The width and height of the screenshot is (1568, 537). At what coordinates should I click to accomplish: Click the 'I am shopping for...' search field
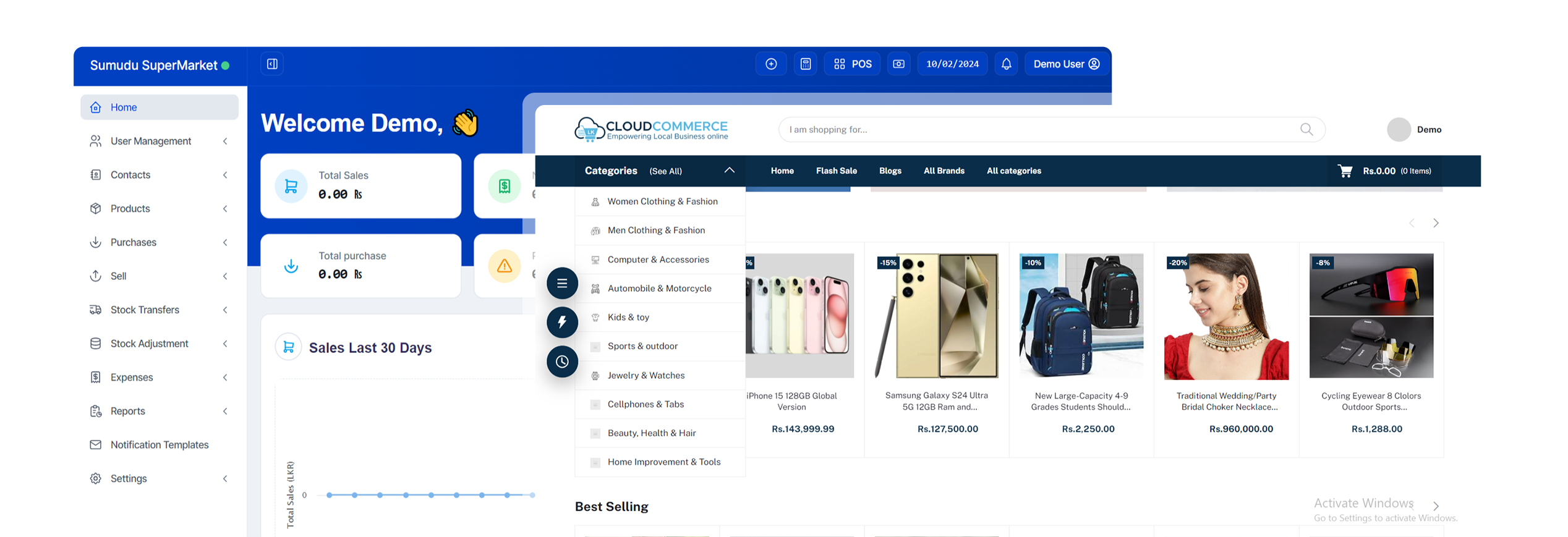tap(1051, 129)
